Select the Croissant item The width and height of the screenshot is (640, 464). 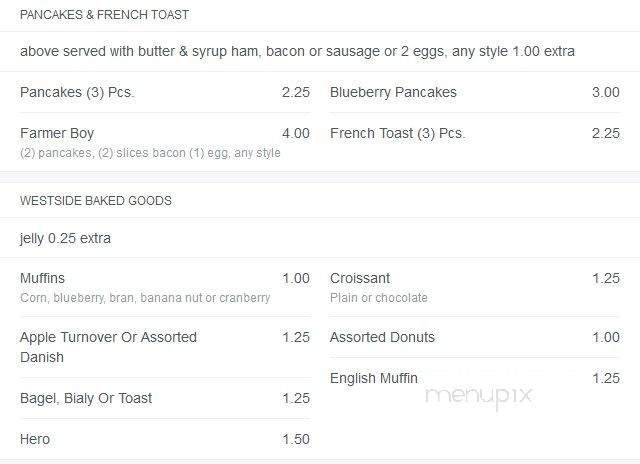[360, 278]
